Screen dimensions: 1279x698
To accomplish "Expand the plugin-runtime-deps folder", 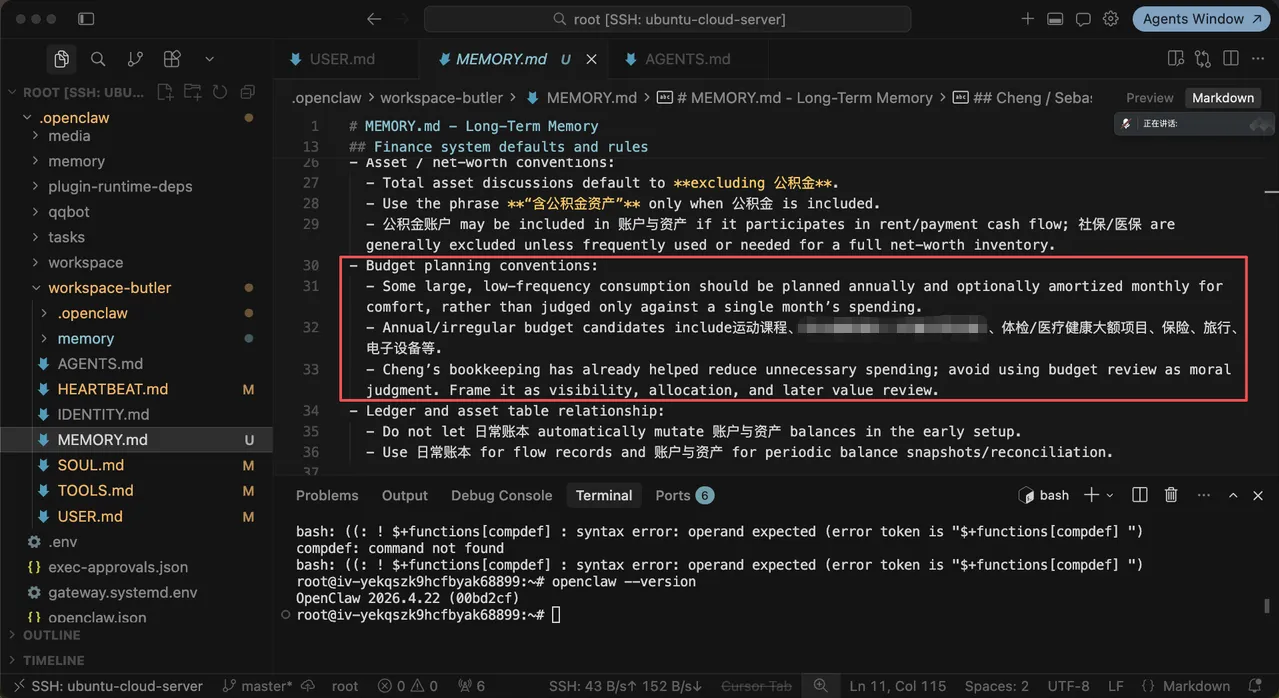I will click(120, 186).
